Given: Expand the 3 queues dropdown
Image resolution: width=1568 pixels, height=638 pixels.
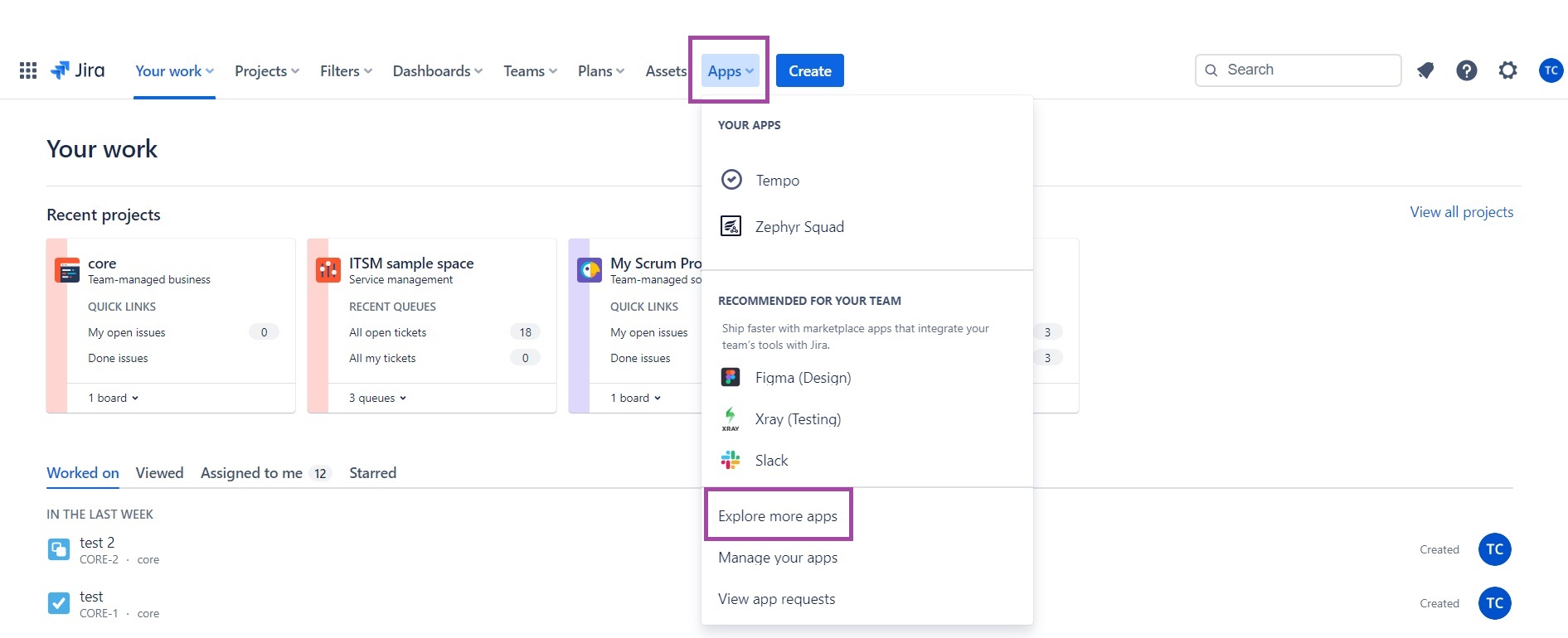Looking at the screenshot, I should pyautogui.click(x=378, y=398).
